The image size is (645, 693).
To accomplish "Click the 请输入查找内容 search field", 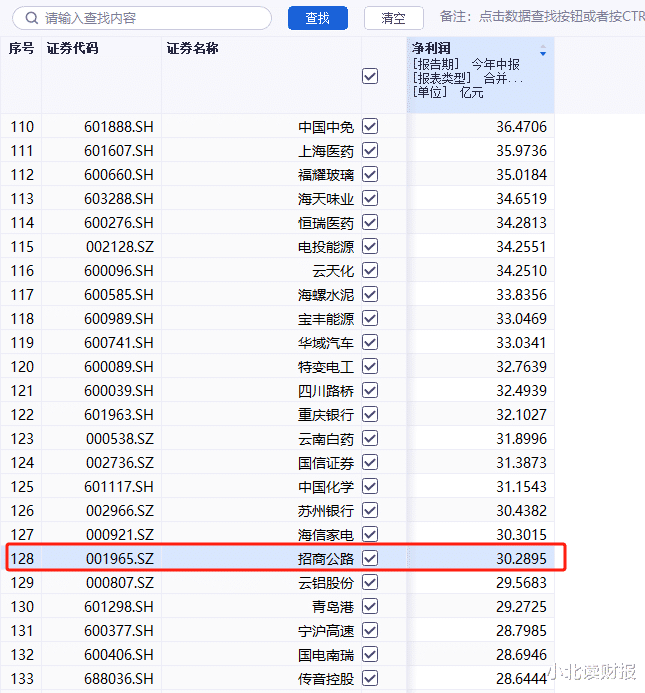I will (x=142, y=18).
